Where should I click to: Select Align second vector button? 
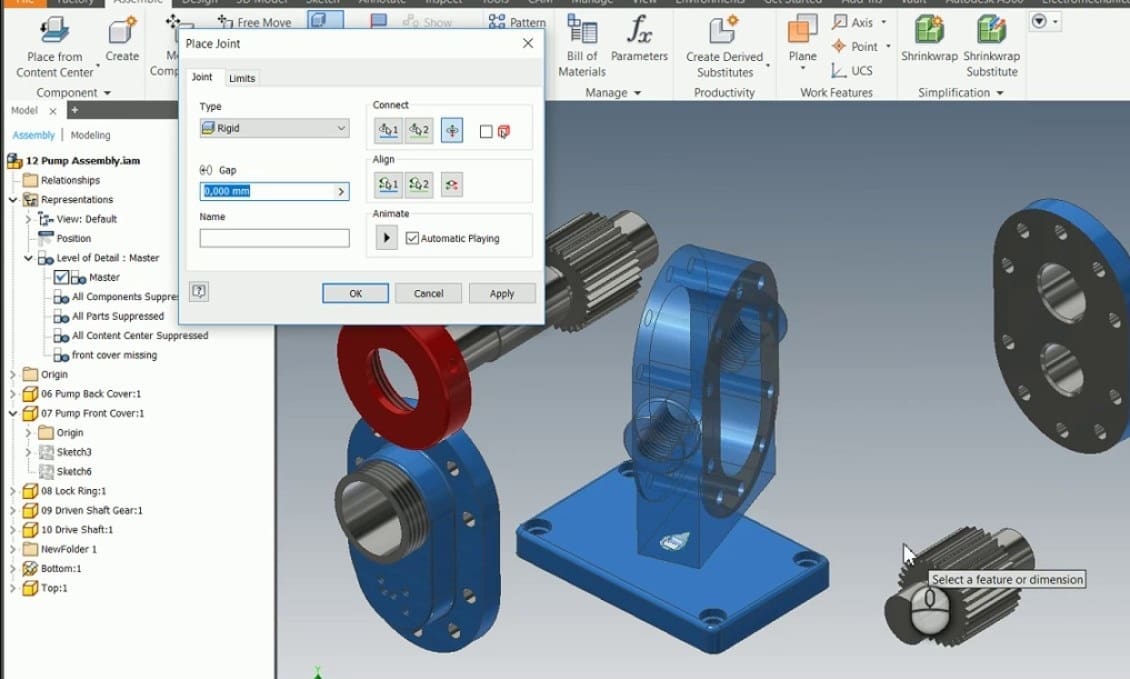pos(419,185)
